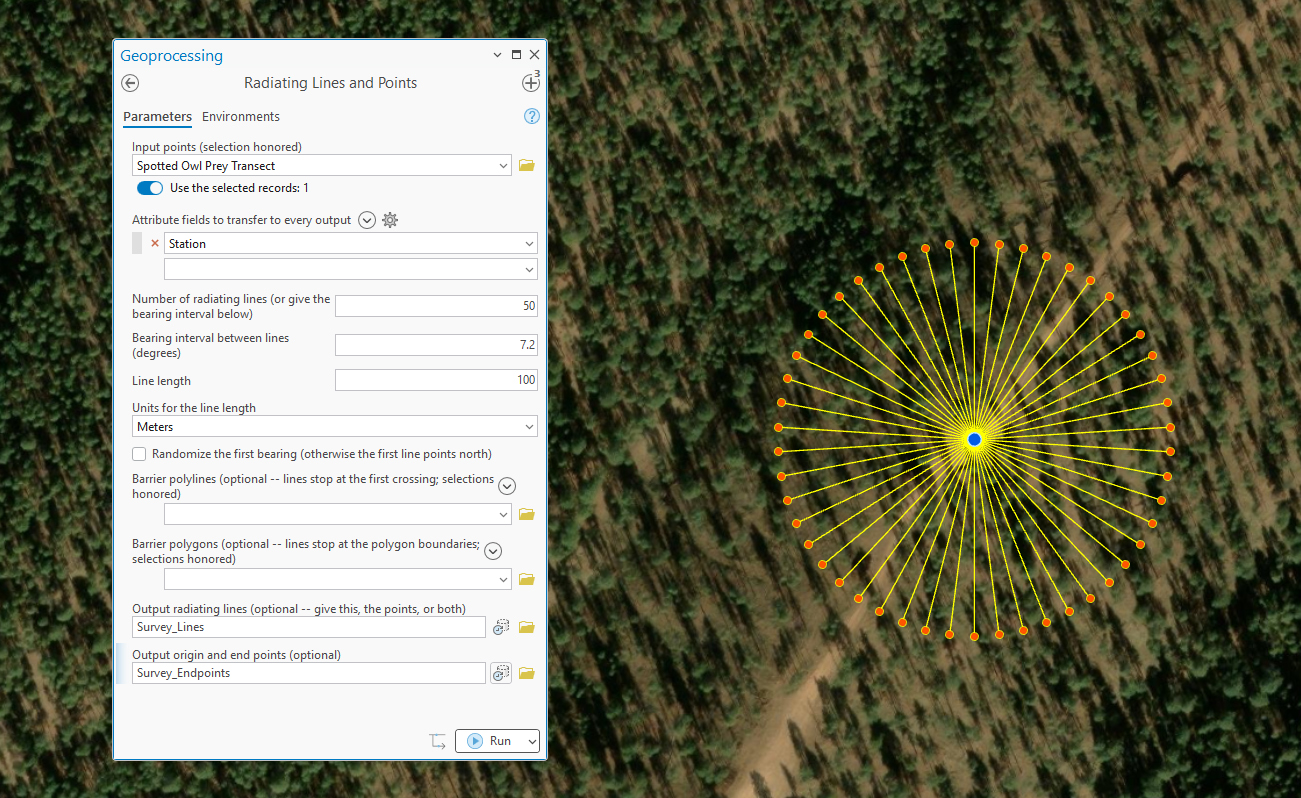This screenshot has width=1301, height=798.
Task: Open the Station field dropdown
Action: (x=528, y=244)
